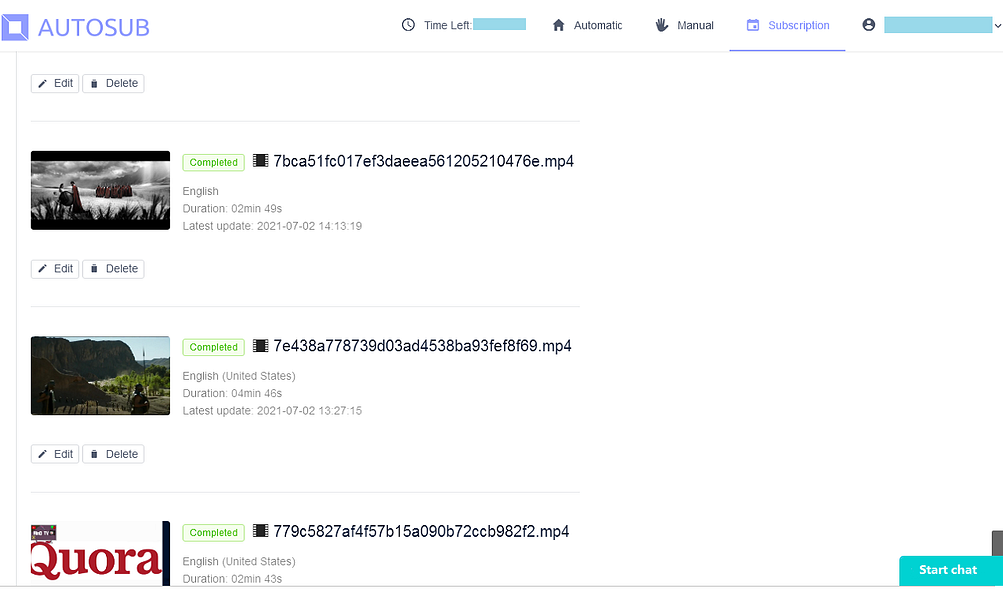This screenshot has width=1003, height=600.
Task: Delete the 7bca51fc video entry
Action: coord(113,268)
